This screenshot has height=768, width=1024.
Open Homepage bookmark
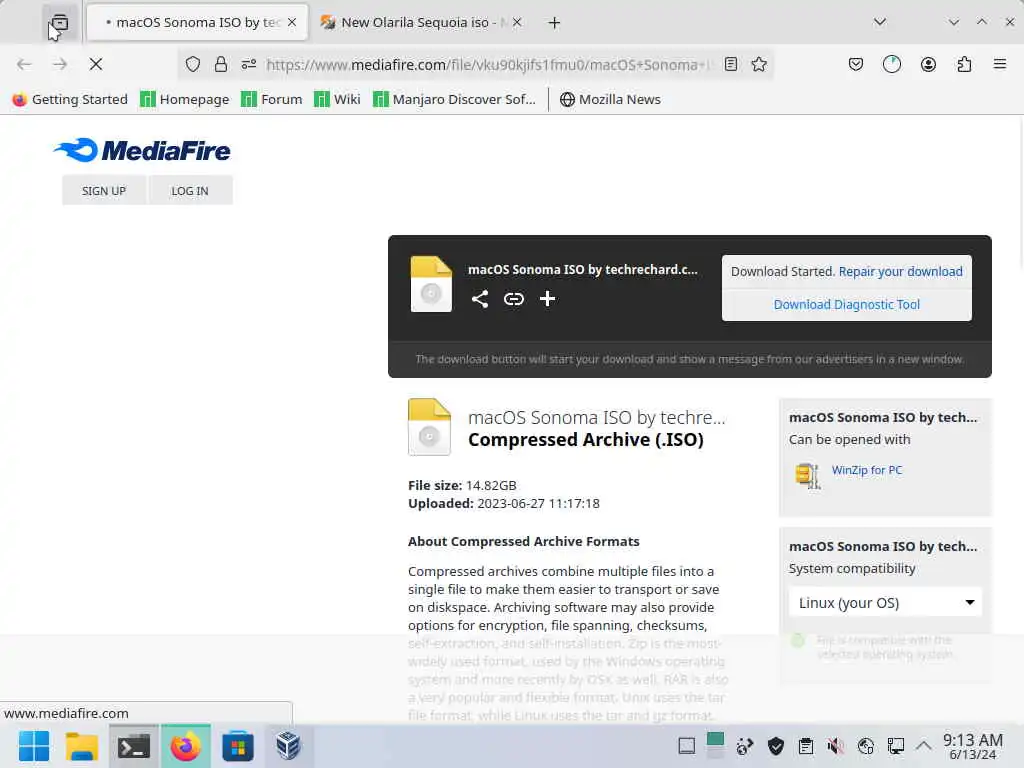point(185,99)
